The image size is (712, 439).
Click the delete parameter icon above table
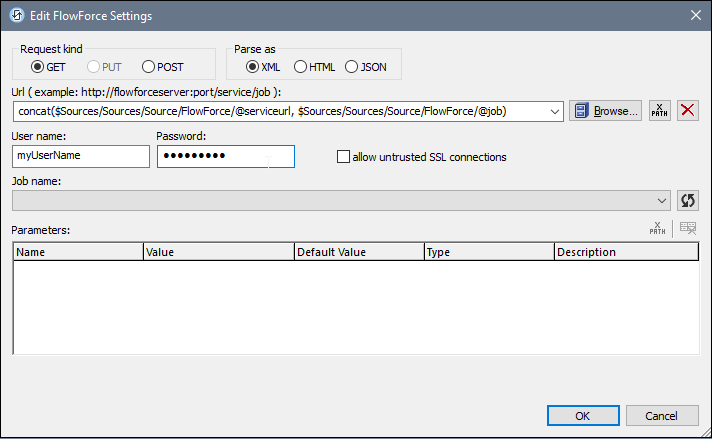688,229
